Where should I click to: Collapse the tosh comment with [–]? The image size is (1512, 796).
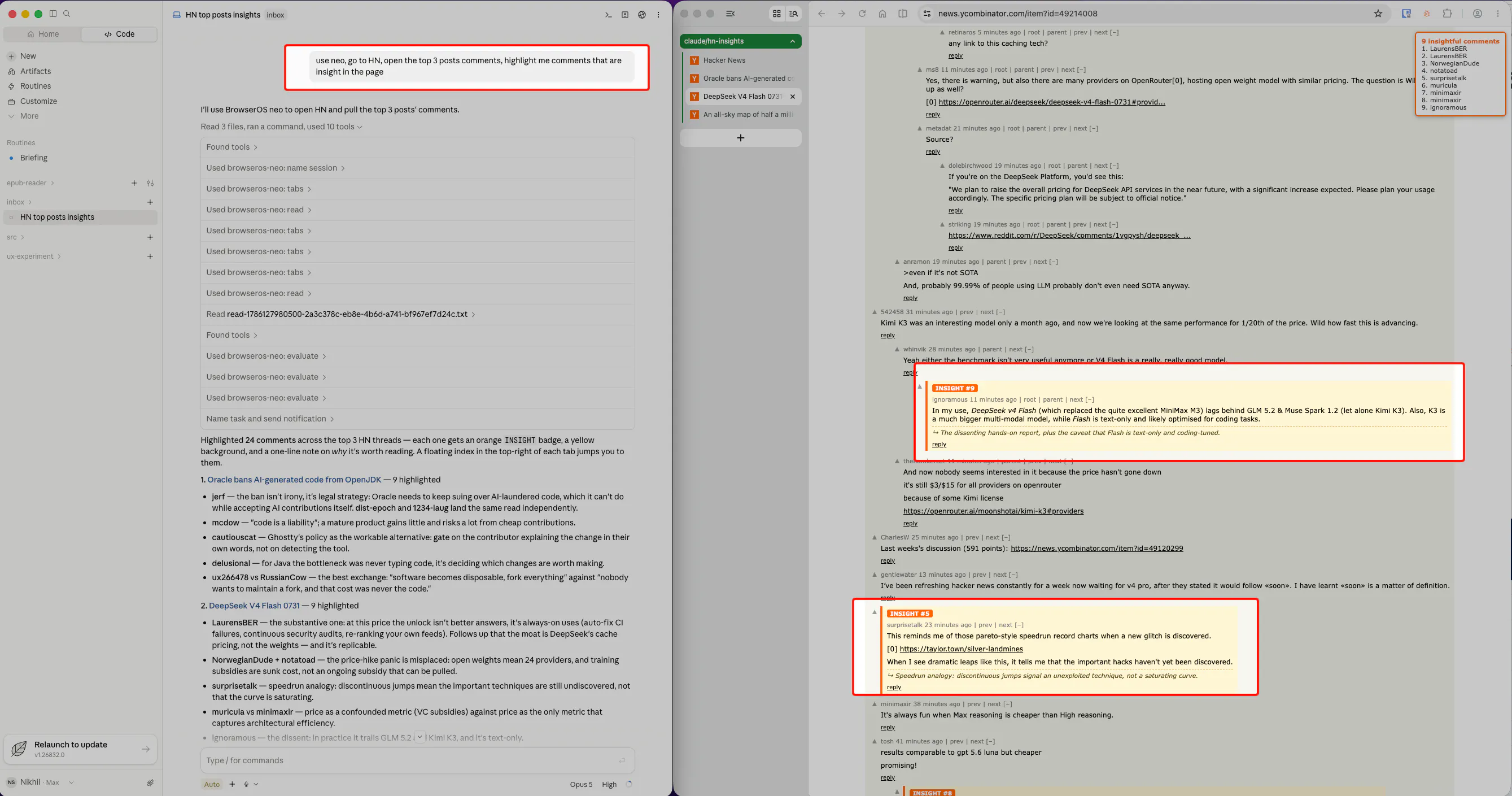[x=991, y=741]
